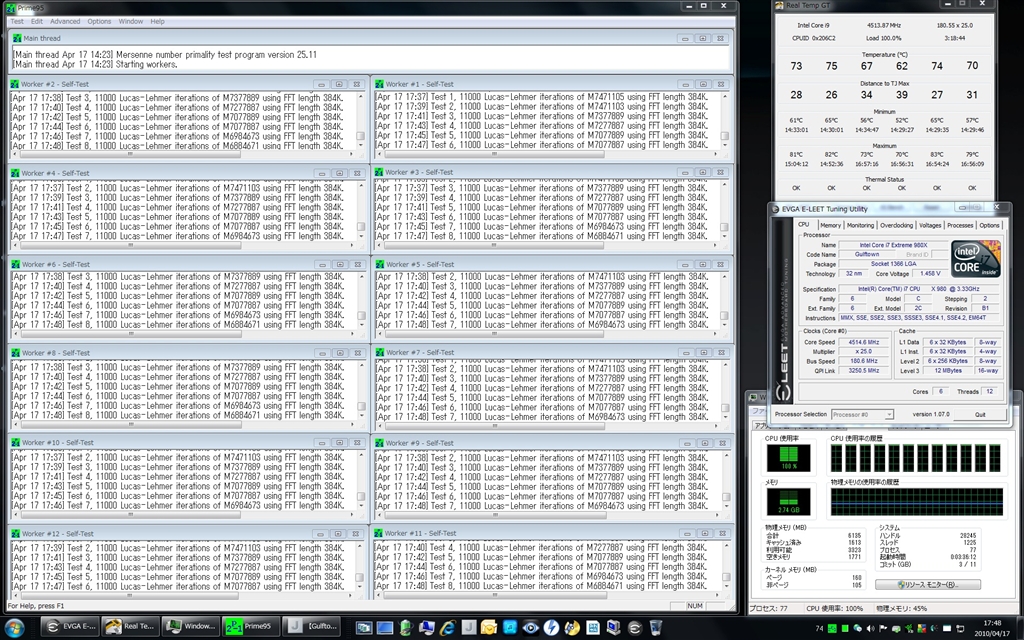Open the Test menu in Prime95
Viewport: 1024px width, 640px height.
tap(17, 21)
